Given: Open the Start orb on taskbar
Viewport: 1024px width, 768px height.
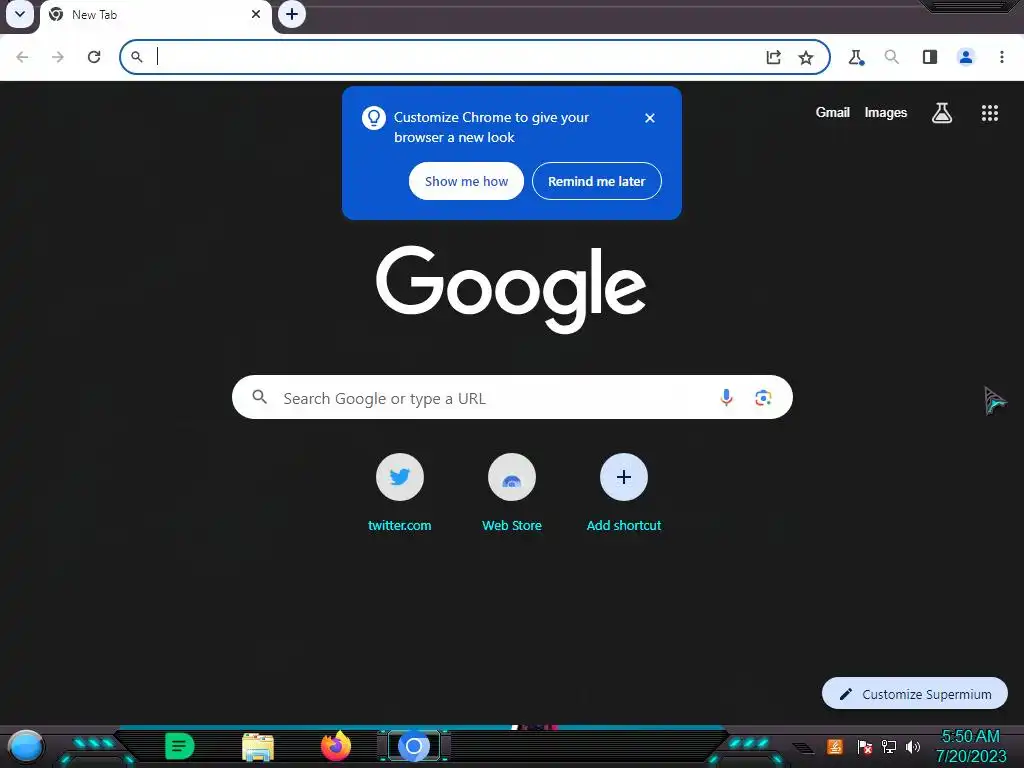Looking at the screenshot, I should pyautogui.click(x=26, y=747).
